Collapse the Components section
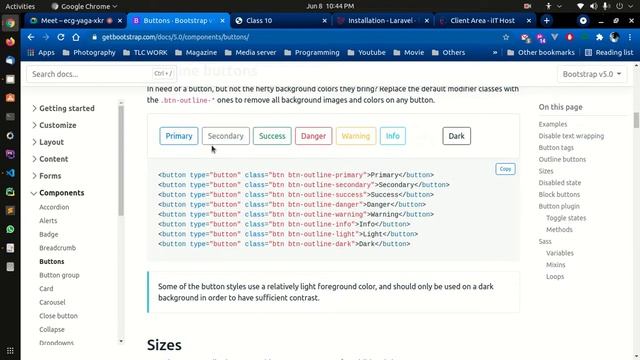The width and height of the screenshot is (640, 360). [58, 193]
